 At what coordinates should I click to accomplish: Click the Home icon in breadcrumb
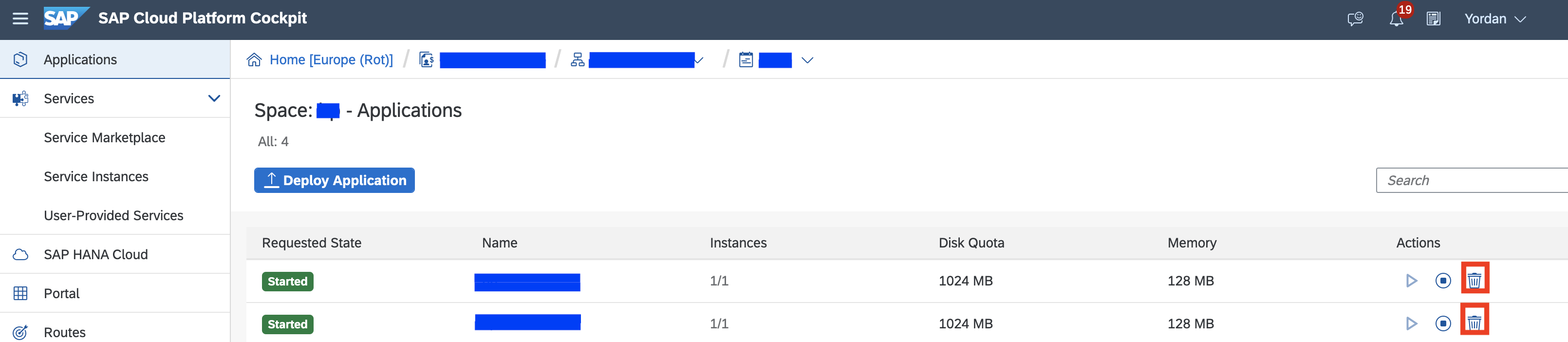[x=254, y=59]
